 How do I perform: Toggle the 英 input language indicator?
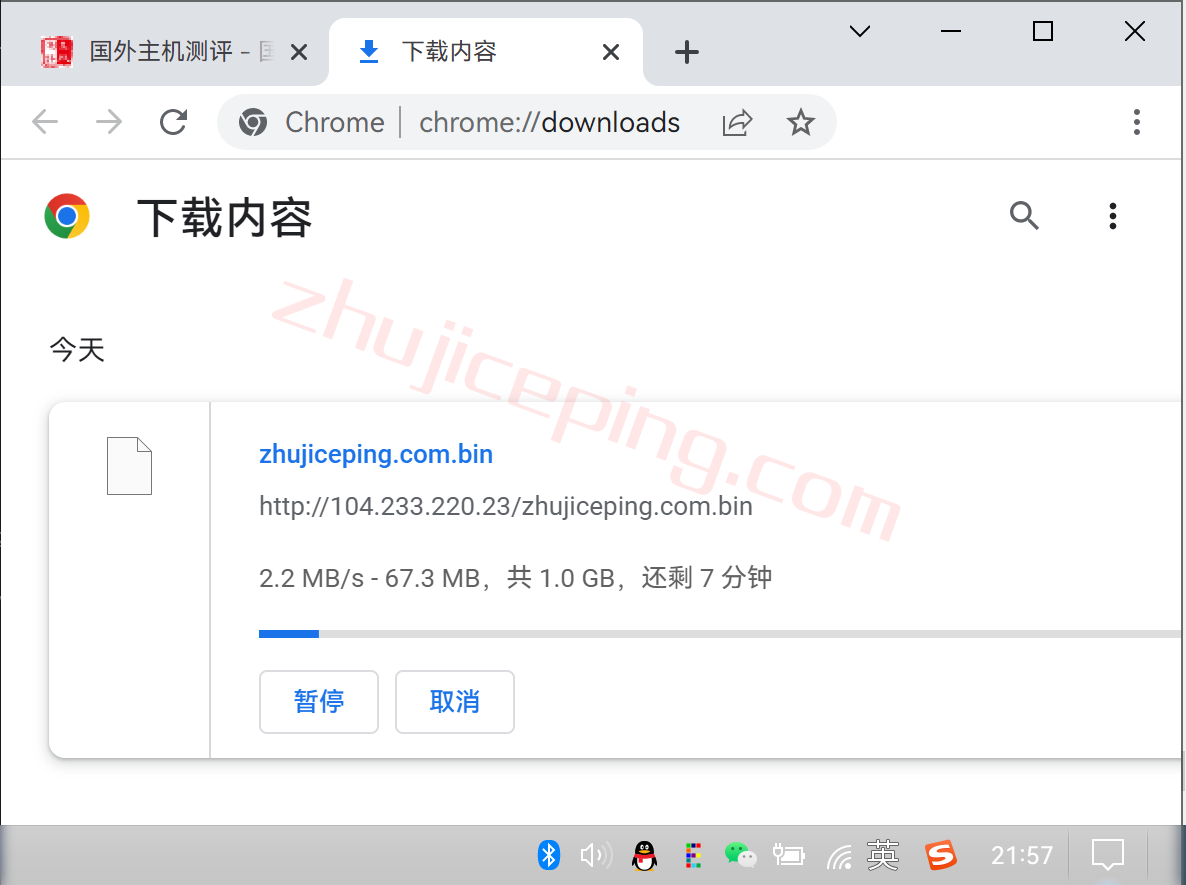click(883, 854)
